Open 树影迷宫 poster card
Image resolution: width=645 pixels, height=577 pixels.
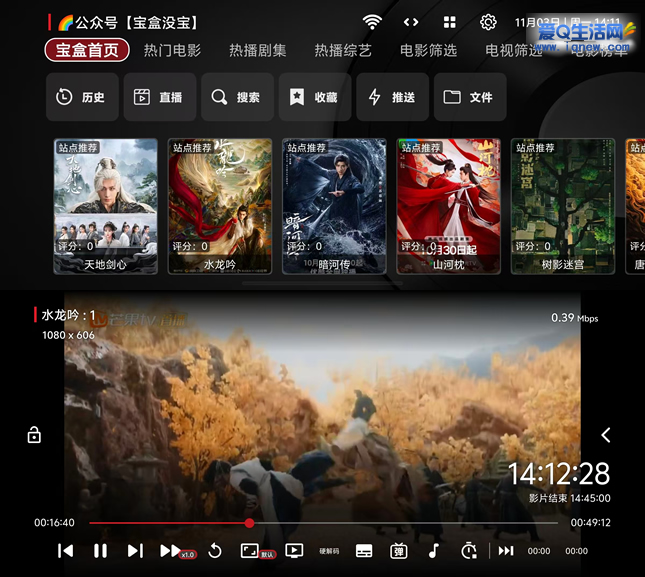[563, 206]
